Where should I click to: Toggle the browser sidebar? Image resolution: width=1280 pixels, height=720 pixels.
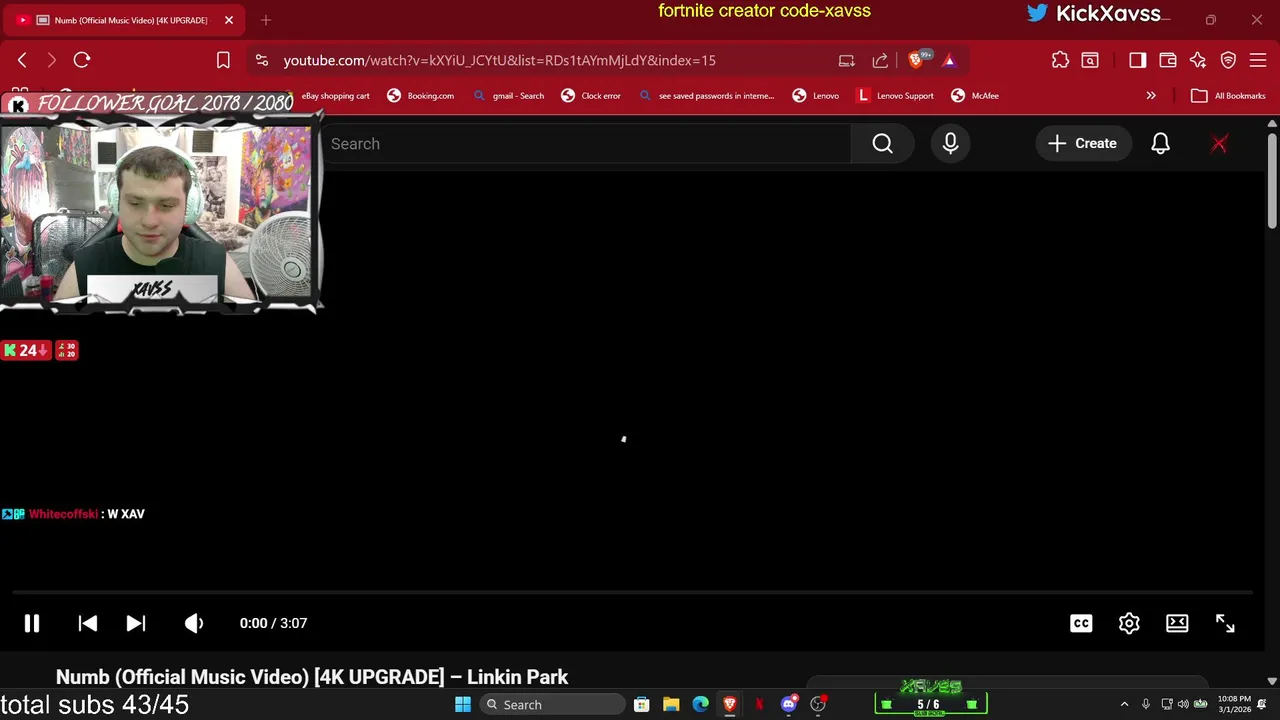1137,60
